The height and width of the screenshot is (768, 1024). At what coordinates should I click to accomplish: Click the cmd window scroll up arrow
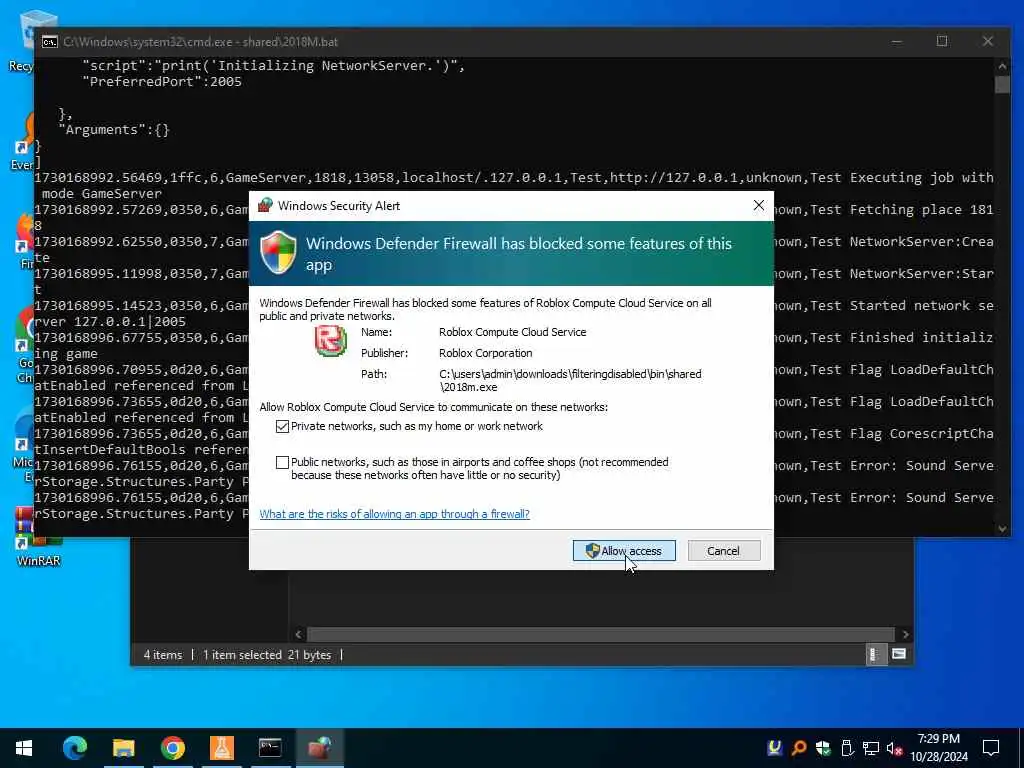[1002, 65]
